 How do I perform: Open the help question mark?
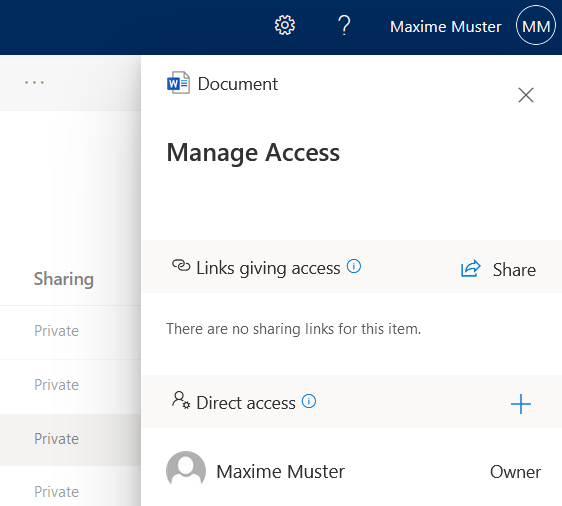[344, 25]
